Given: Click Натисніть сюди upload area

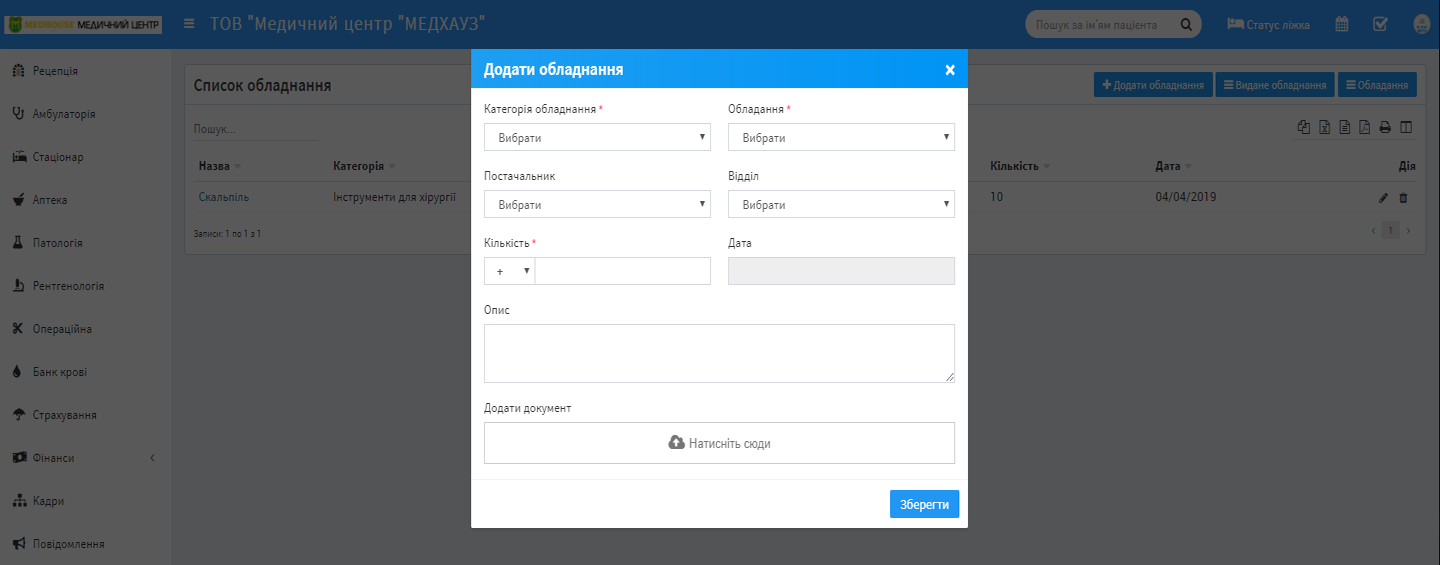Looking at the screenshot, I should tap(719, 443).
